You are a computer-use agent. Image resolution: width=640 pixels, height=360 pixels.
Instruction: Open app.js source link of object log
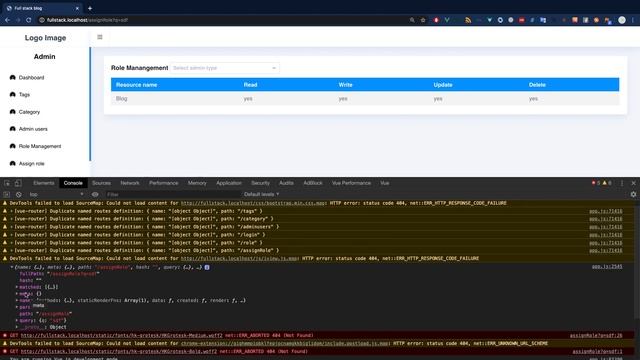[x=607, y=267]
